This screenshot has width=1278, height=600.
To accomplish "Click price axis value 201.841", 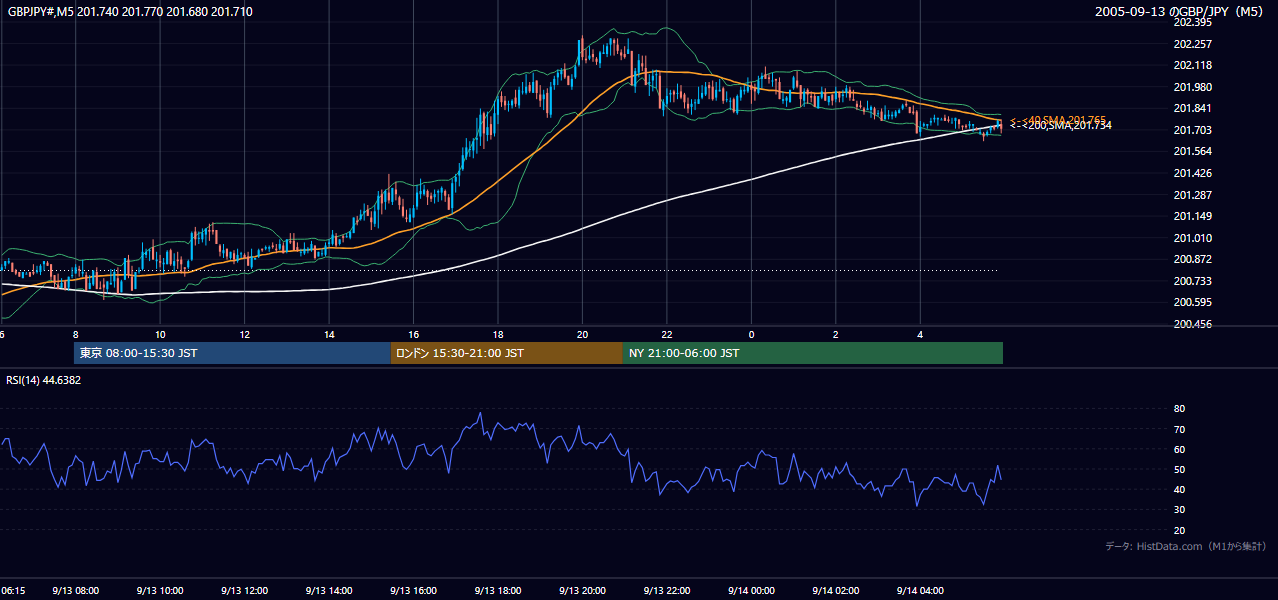I will pos(1192,109).
